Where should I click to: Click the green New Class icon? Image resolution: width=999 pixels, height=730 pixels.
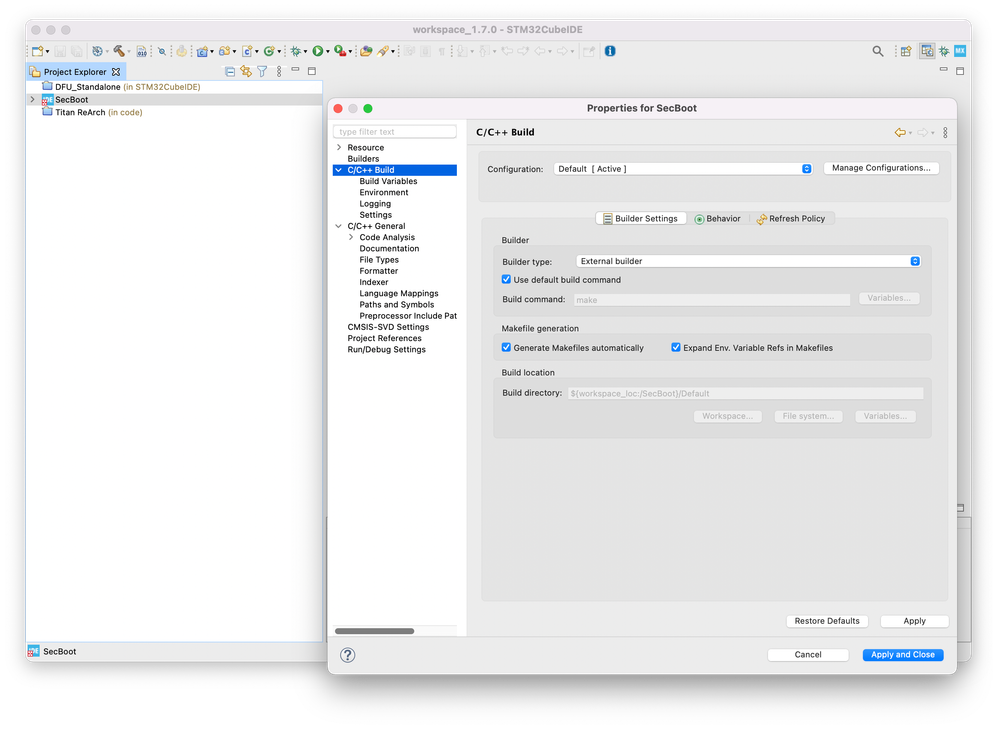(x=270, y=51)
